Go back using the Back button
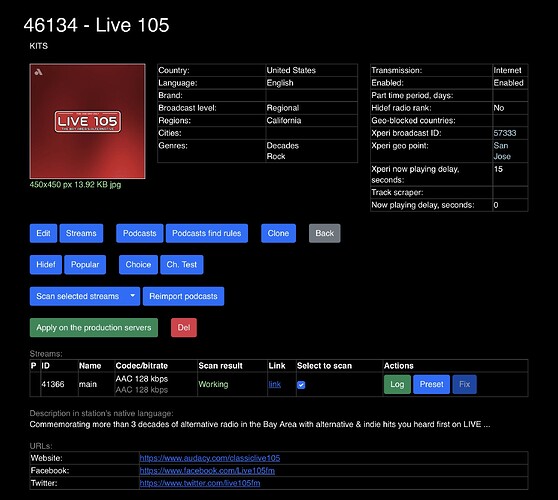 tap(325, 233)
